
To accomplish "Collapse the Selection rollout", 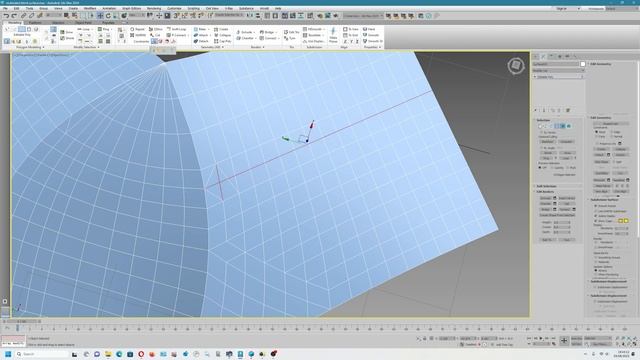I will [543, 120].
